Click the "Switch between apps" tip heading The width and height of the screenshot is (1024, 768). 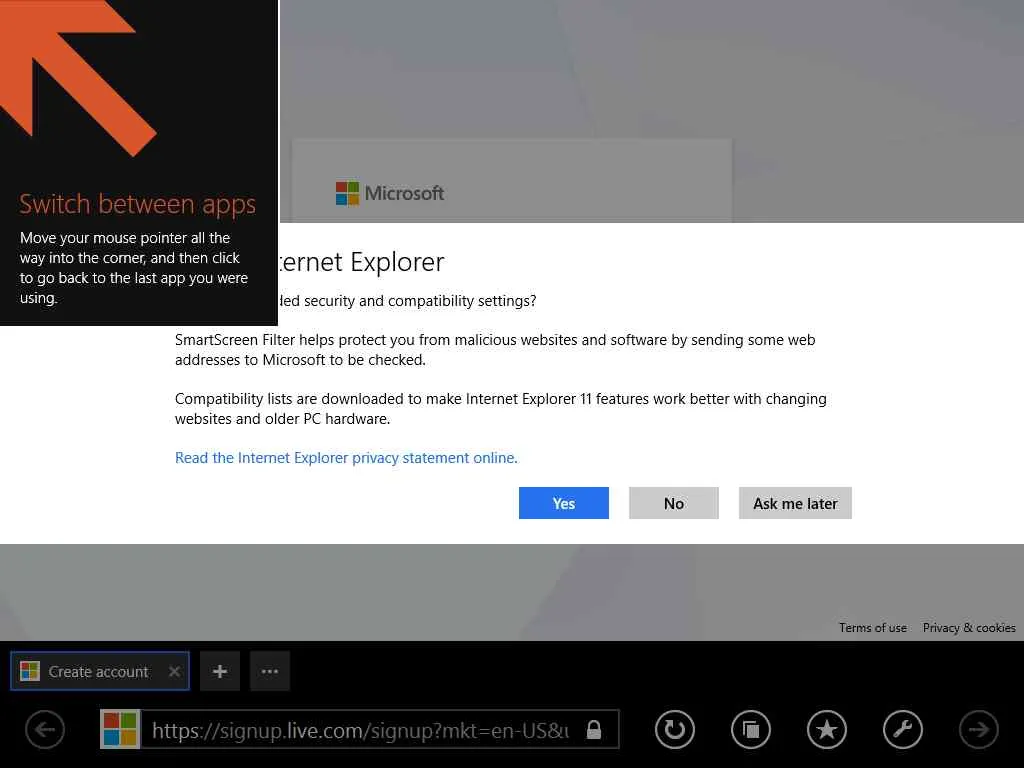[x=137, y=204]
